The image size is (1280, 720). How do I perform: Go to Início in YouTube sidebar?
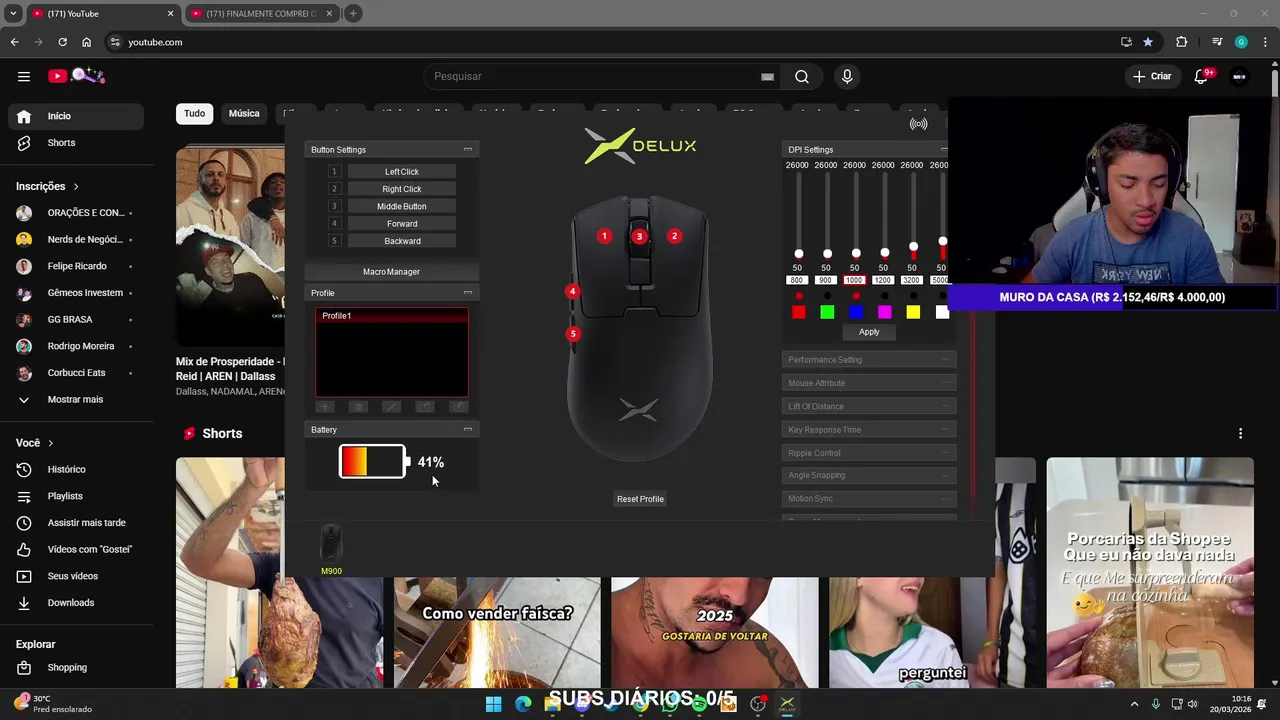tap(76, 116)
